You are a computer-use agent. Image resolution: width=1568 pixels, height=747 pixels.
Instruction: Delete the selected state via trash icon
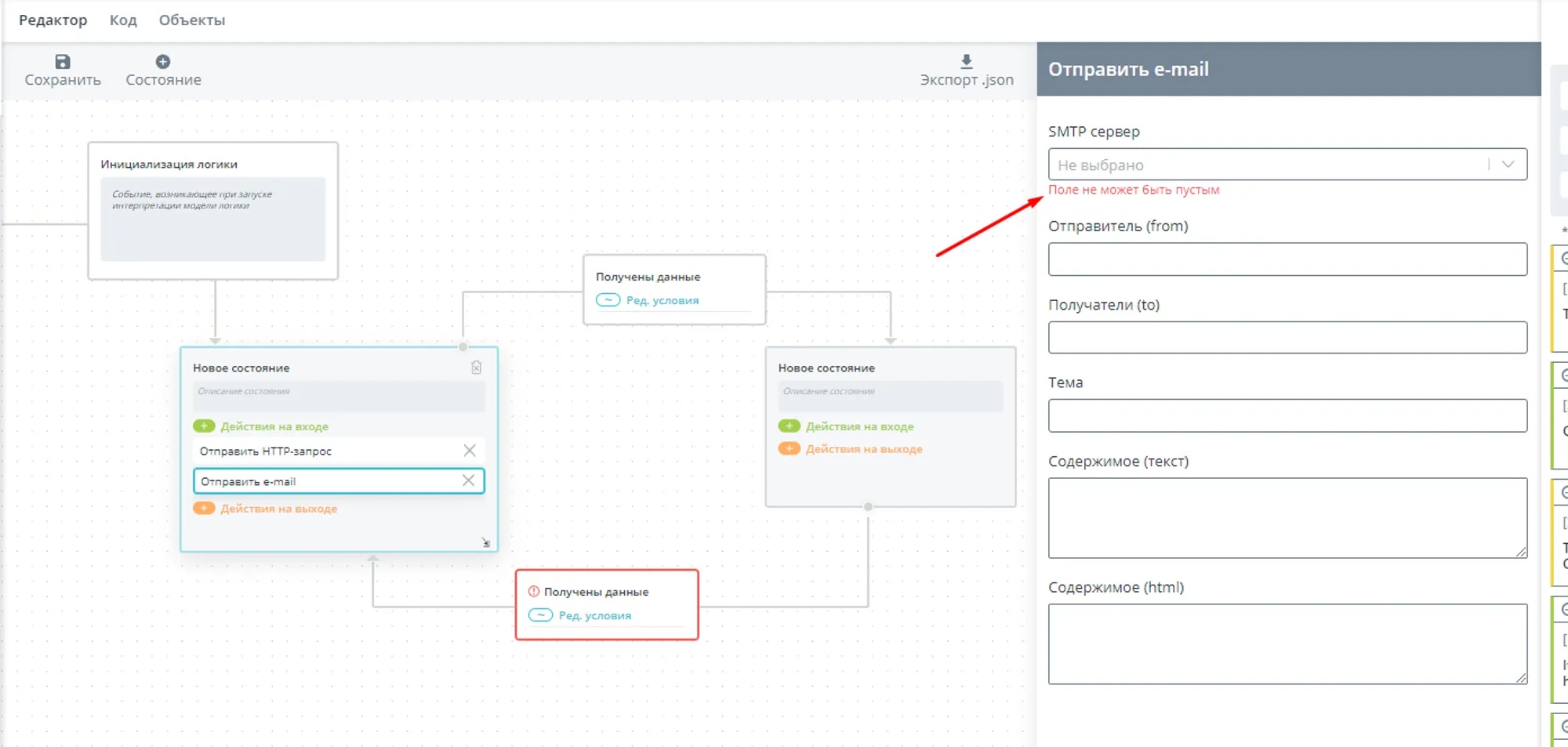point(476,368)
